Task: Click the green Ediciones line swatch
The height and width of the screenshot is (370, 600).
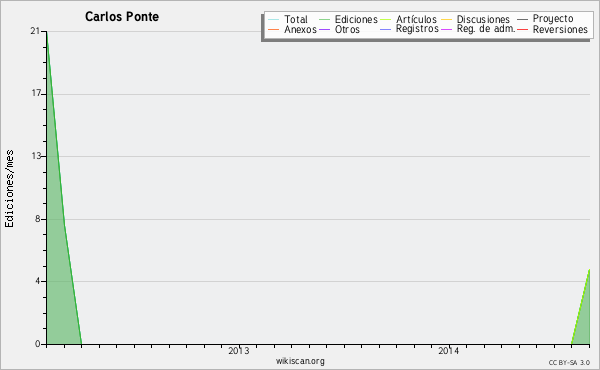Action: coord(324,19)
